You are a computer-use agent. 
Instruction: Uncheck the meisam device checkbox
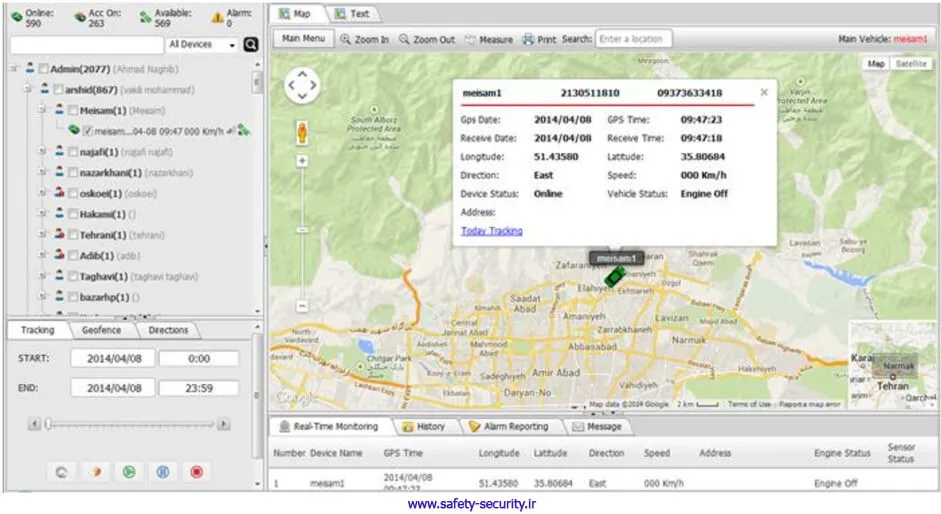(87, 131)
